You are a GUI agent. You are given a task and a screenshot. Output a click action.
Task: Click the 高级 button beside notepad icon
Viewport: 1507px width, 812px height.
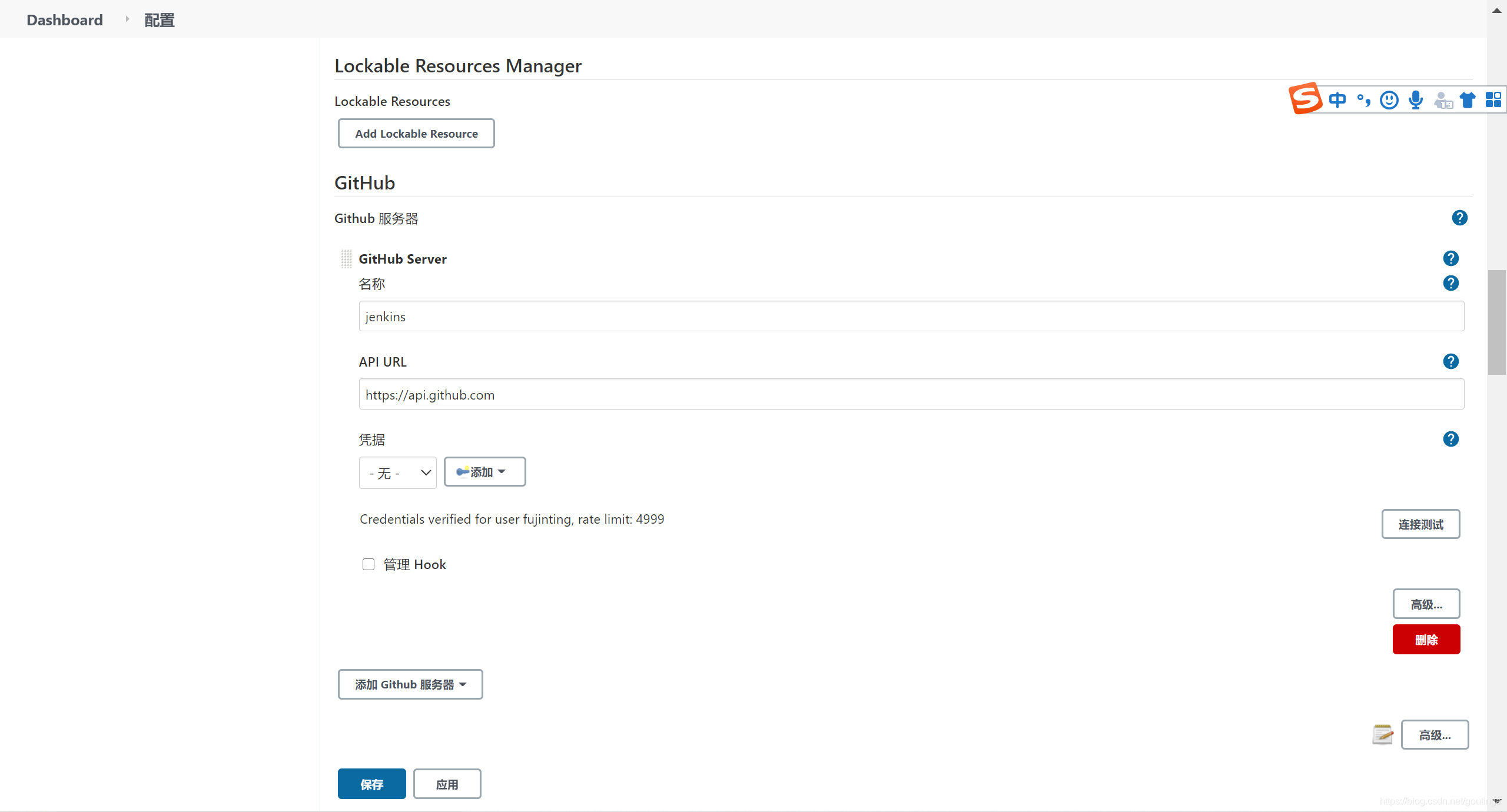point(1435,734)
